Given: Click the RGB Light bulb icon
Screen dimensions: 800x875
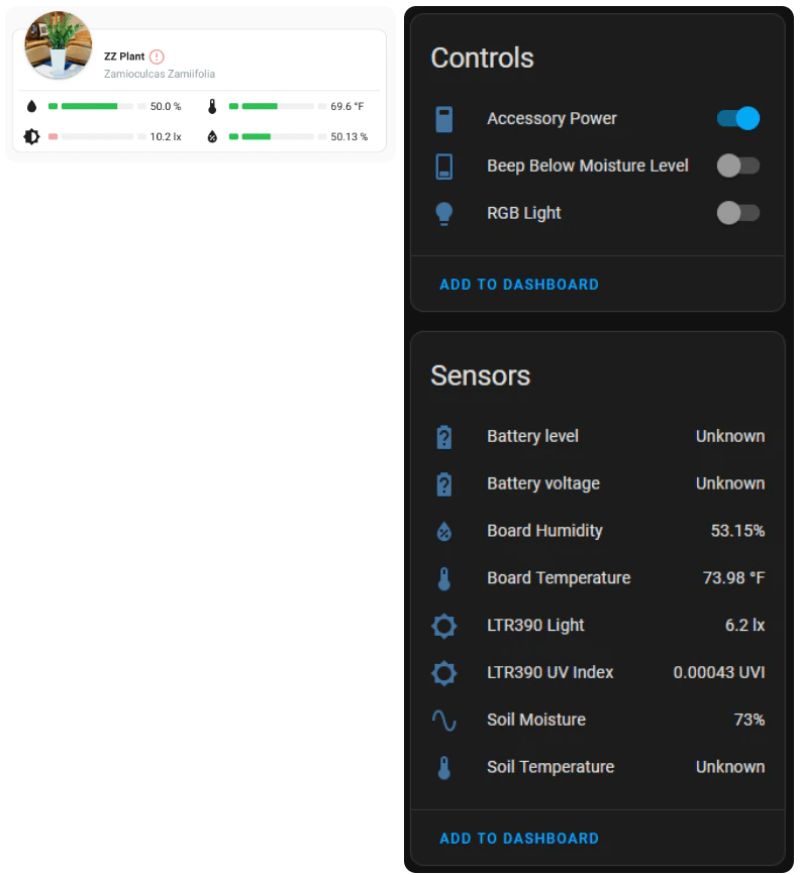Looking at the screenshot, I should click(444, 213).
